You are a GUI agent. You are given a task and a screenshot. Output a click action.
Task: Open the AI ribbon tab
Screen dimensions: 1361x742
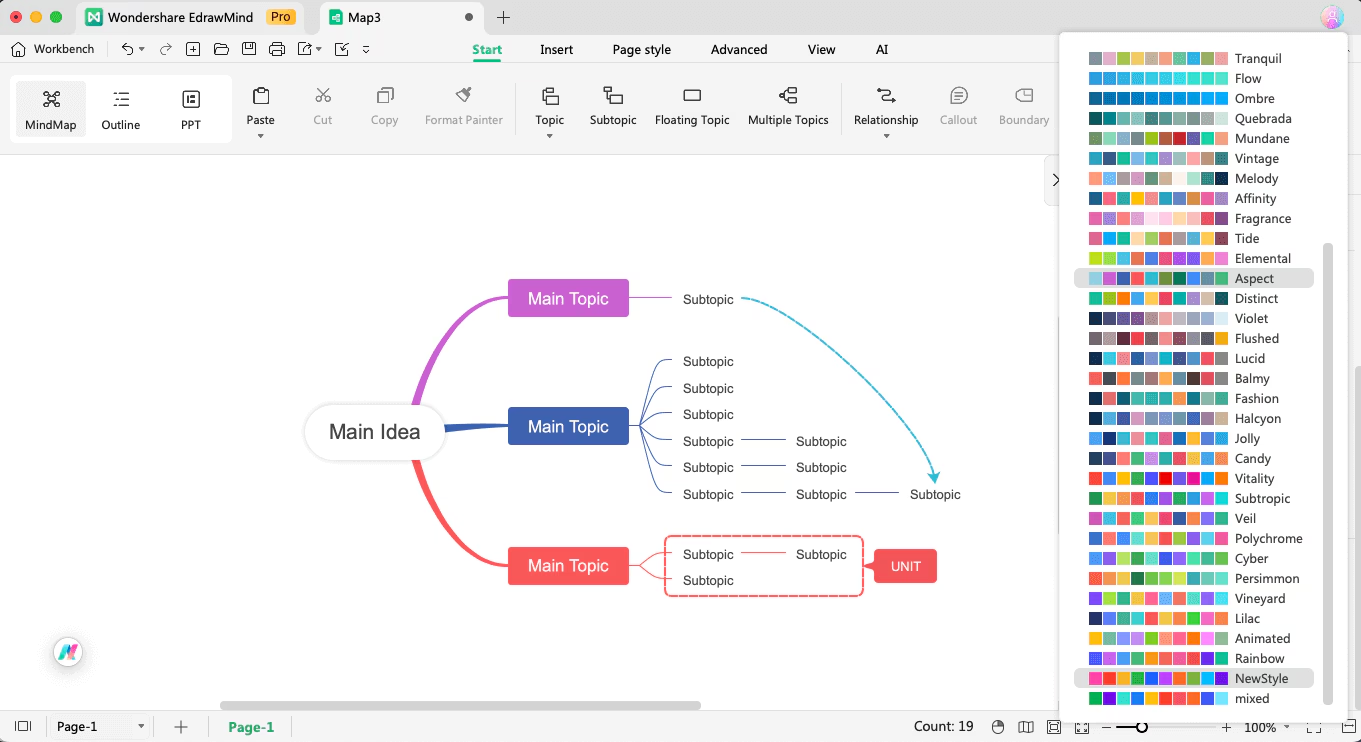coord(882,50)
